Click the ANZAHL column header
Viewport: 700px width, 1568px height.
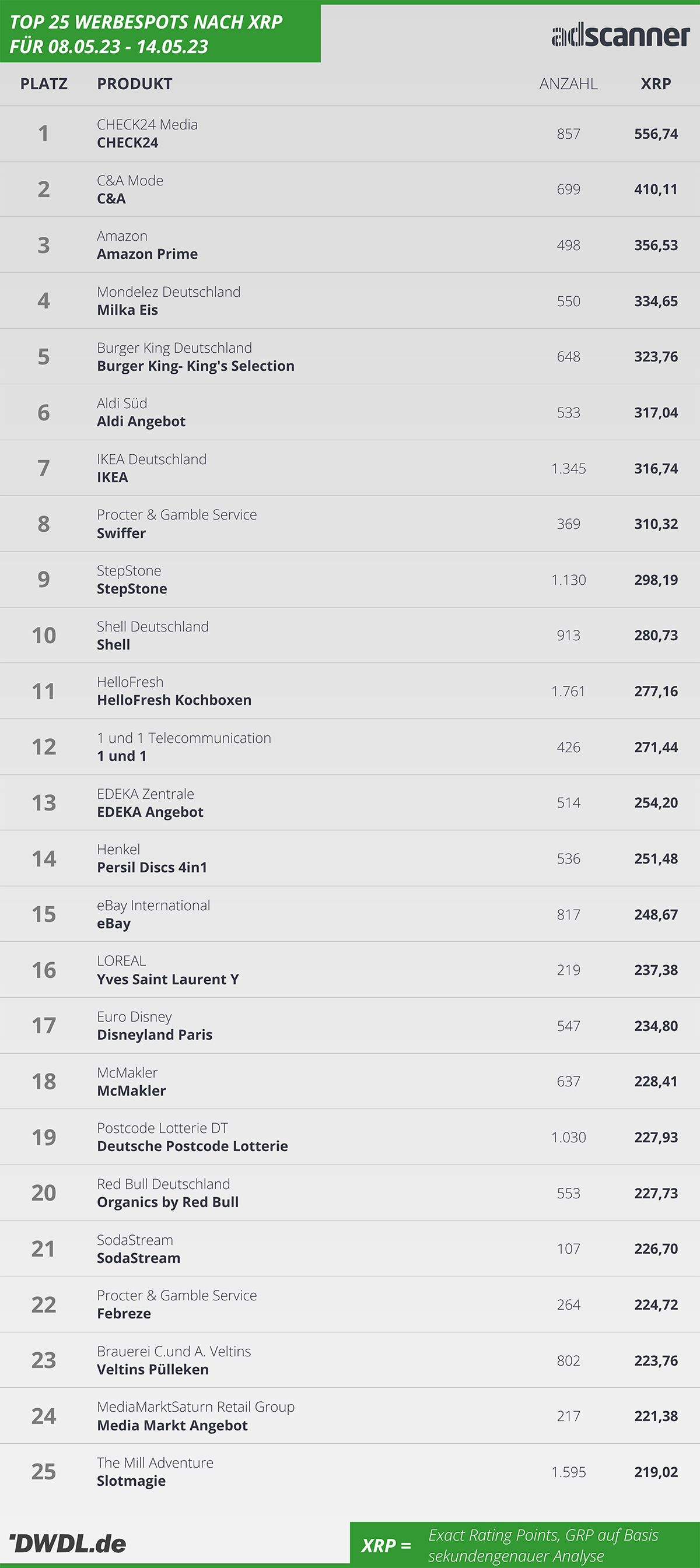568,83
